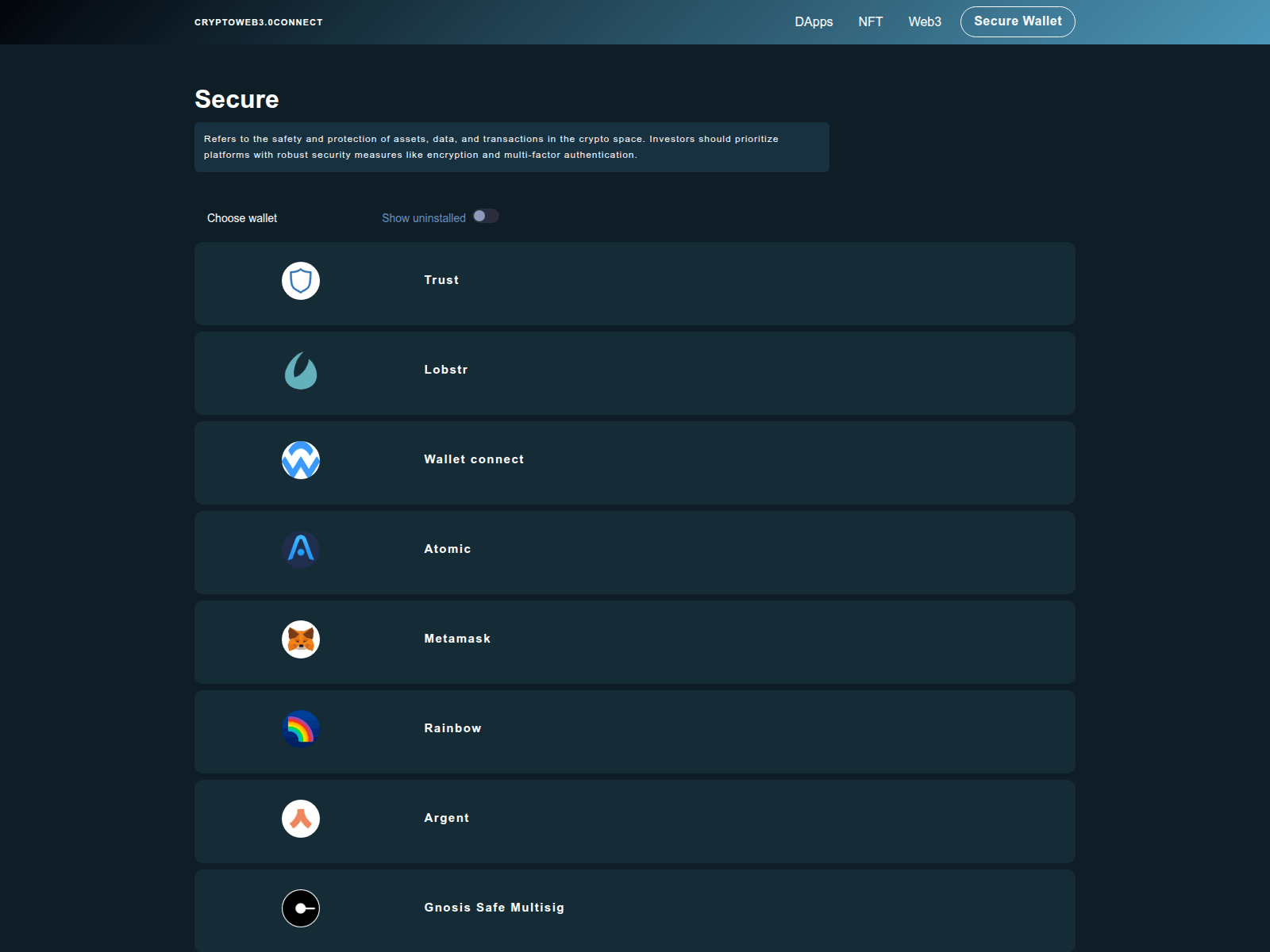The width and height of the screenshot is (1270, 952).
Task: Click the Wallet connect logo icon
Action: click(x=301, y=460)
